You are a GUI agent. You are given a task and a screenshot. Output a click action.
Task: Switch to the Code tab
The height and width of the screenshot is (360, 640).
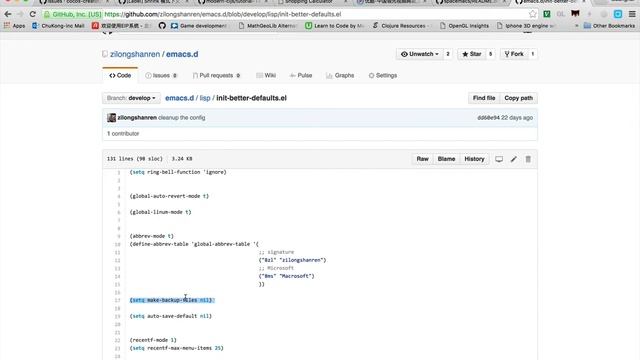(x=120, y=76)
